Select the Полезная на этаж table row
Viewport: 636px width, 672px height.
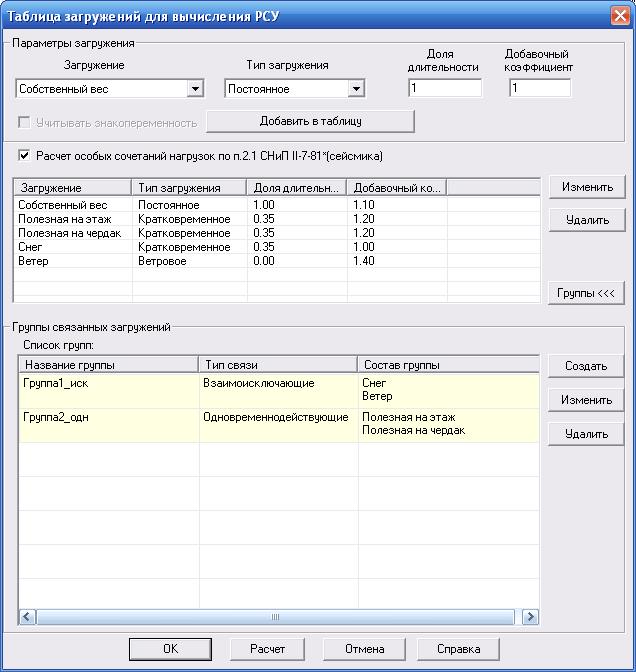tap(277, 219)
